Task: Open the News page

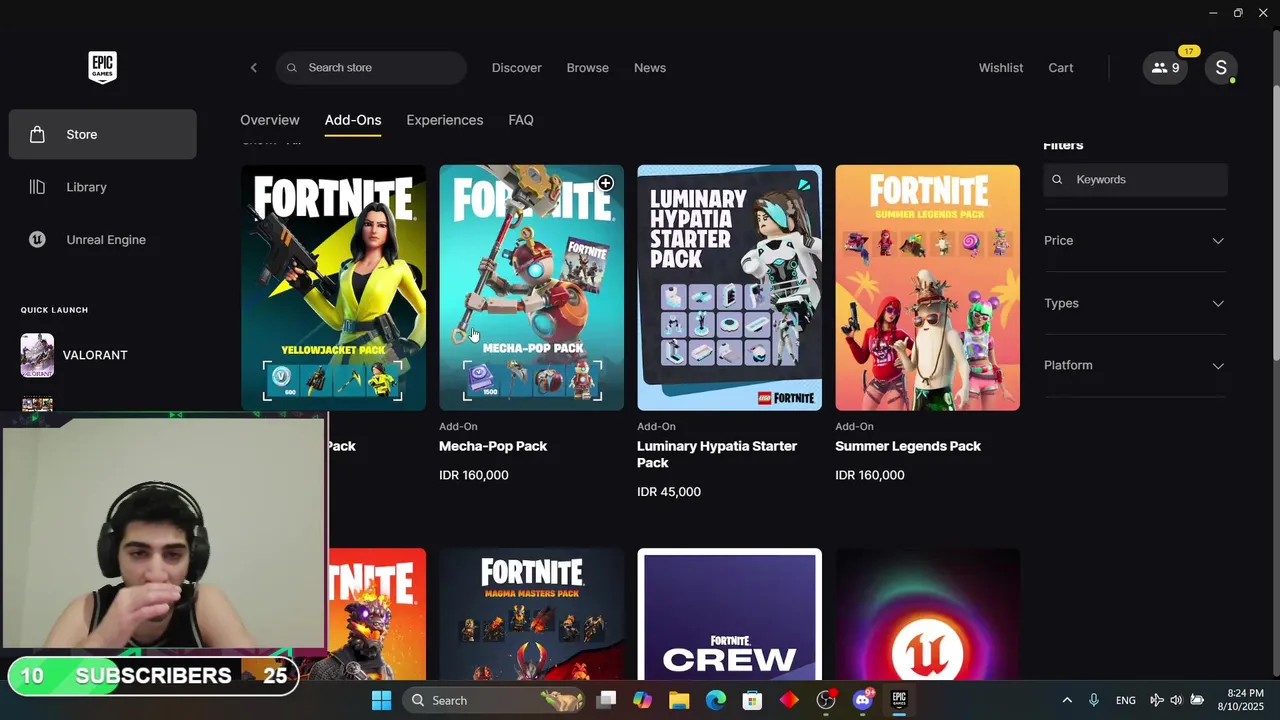Action: coord(650,68)
